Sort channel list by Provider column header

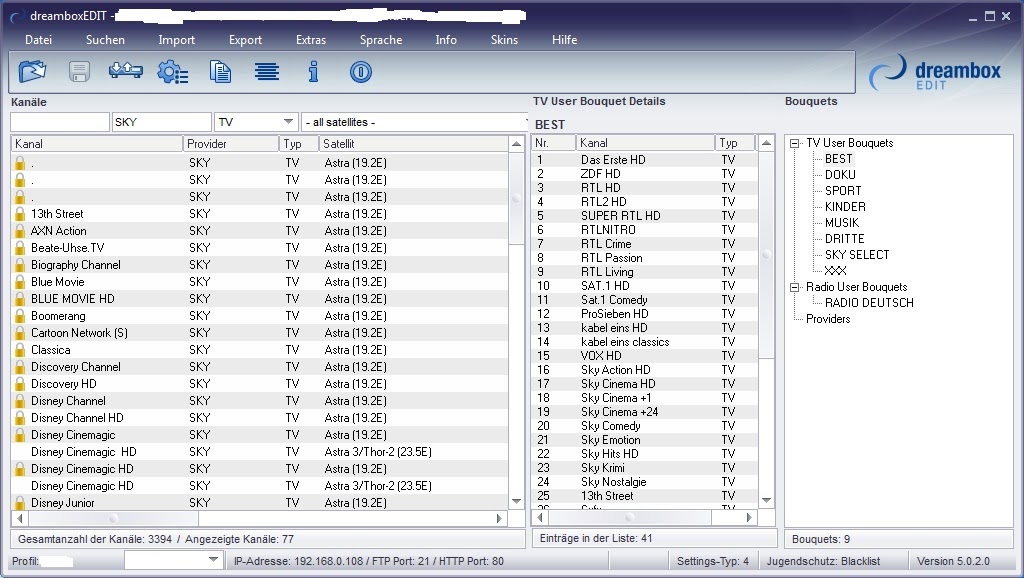[x=231, y=144]
